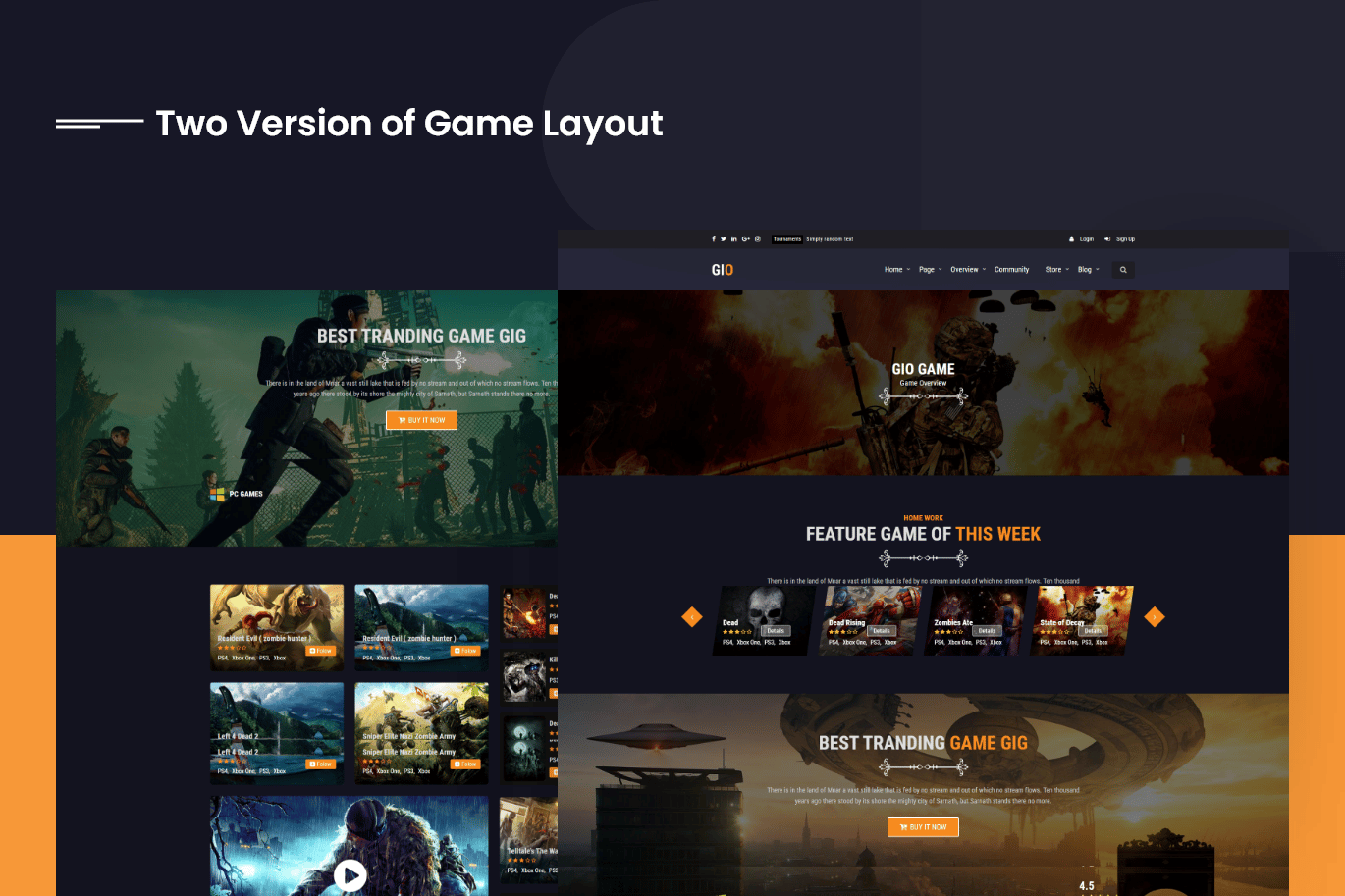Open the Instagram icon in the top bar
Screen dimensions: 1345x896
758,238
